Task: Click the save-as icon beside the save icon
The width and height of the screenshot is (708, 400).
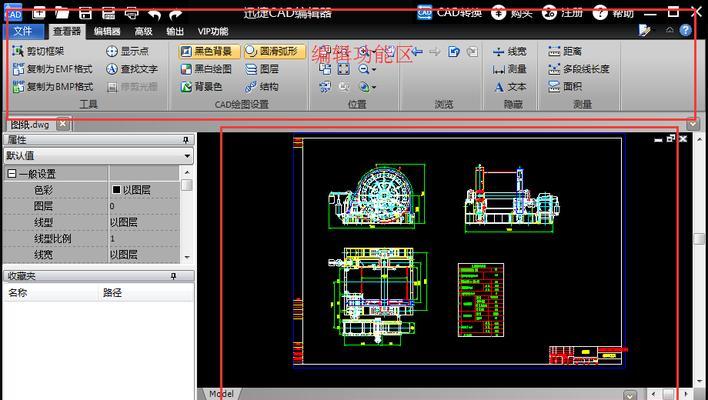Action: pyautogui.click(x=108, y=13)
